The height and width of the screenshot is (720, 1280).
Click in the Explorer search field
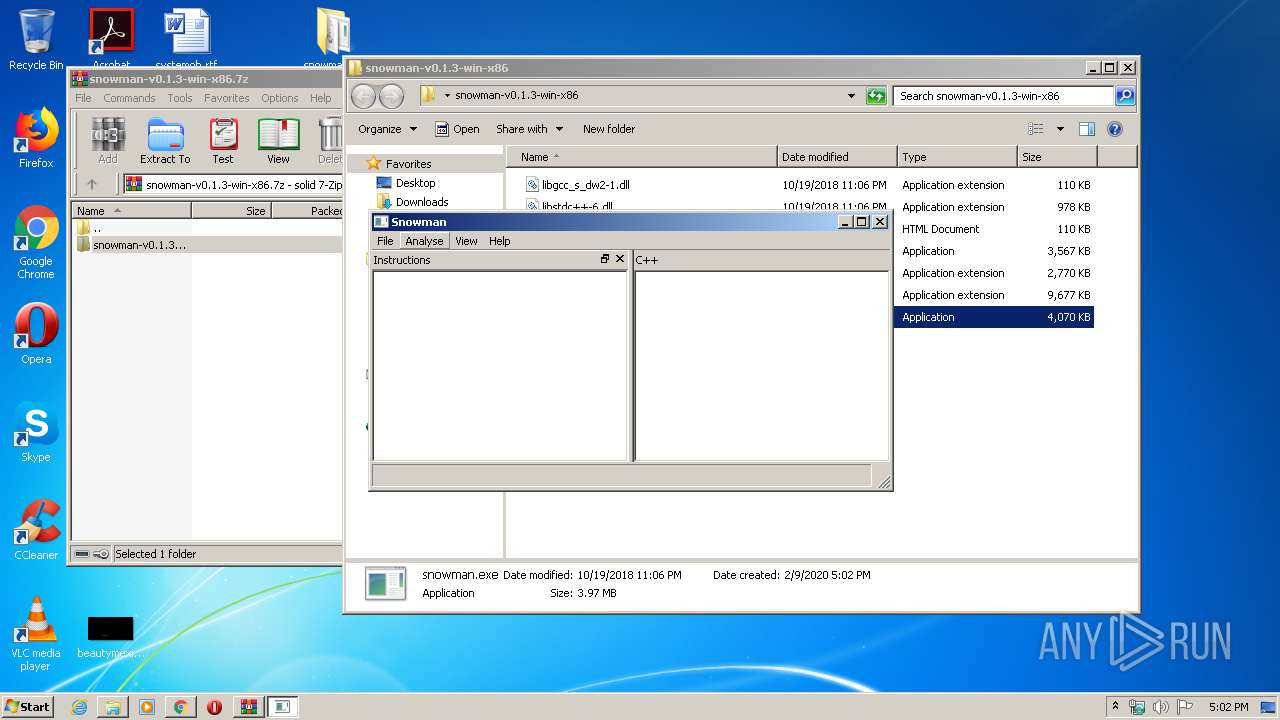1003,96
